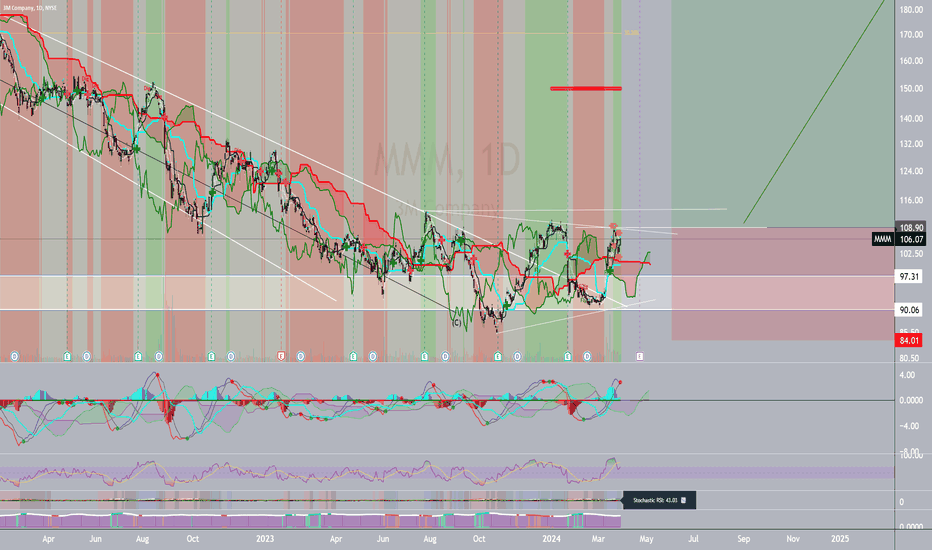Click the green diagonal projection line
This screenshot has height=550, width=932.
pyautogui.click(x=814, y=112)
